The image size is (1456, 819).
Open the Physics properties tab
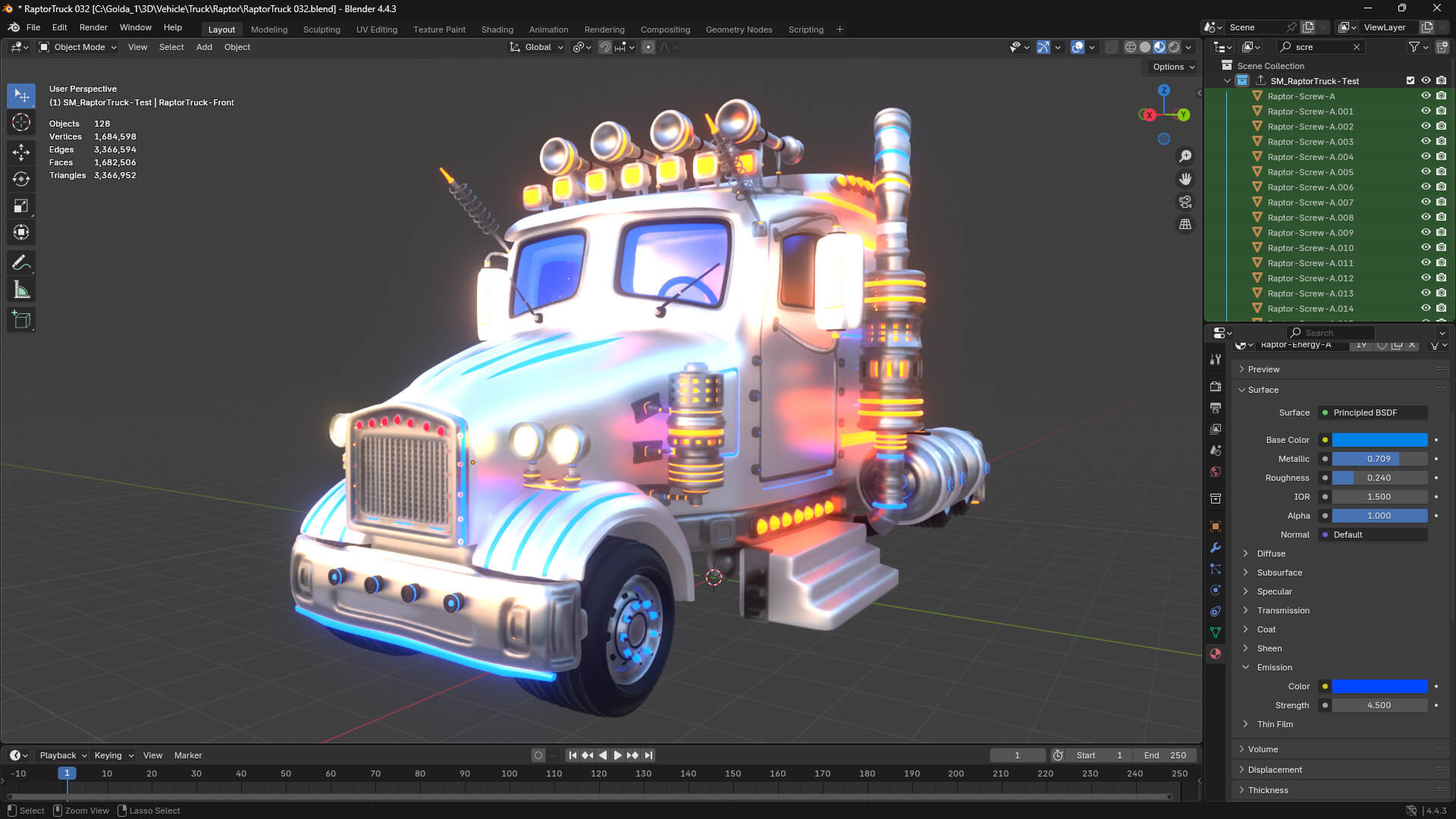(1215, 590)
